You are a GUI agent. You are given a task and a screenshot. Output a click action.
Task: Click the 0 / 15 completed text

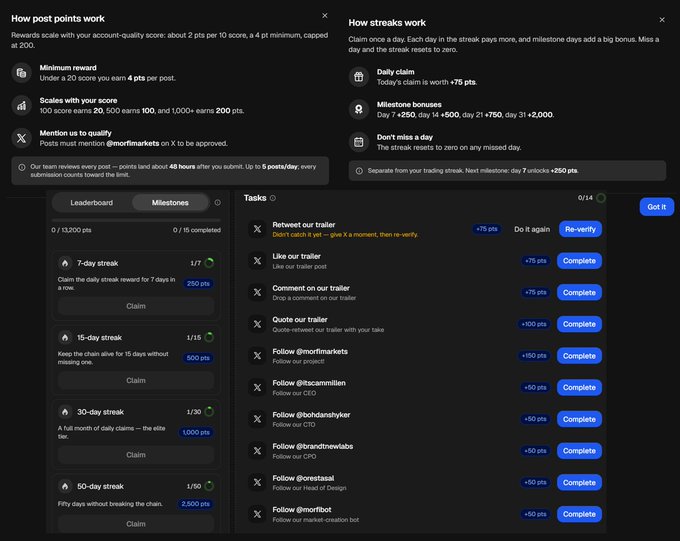[x=197, y=230]
